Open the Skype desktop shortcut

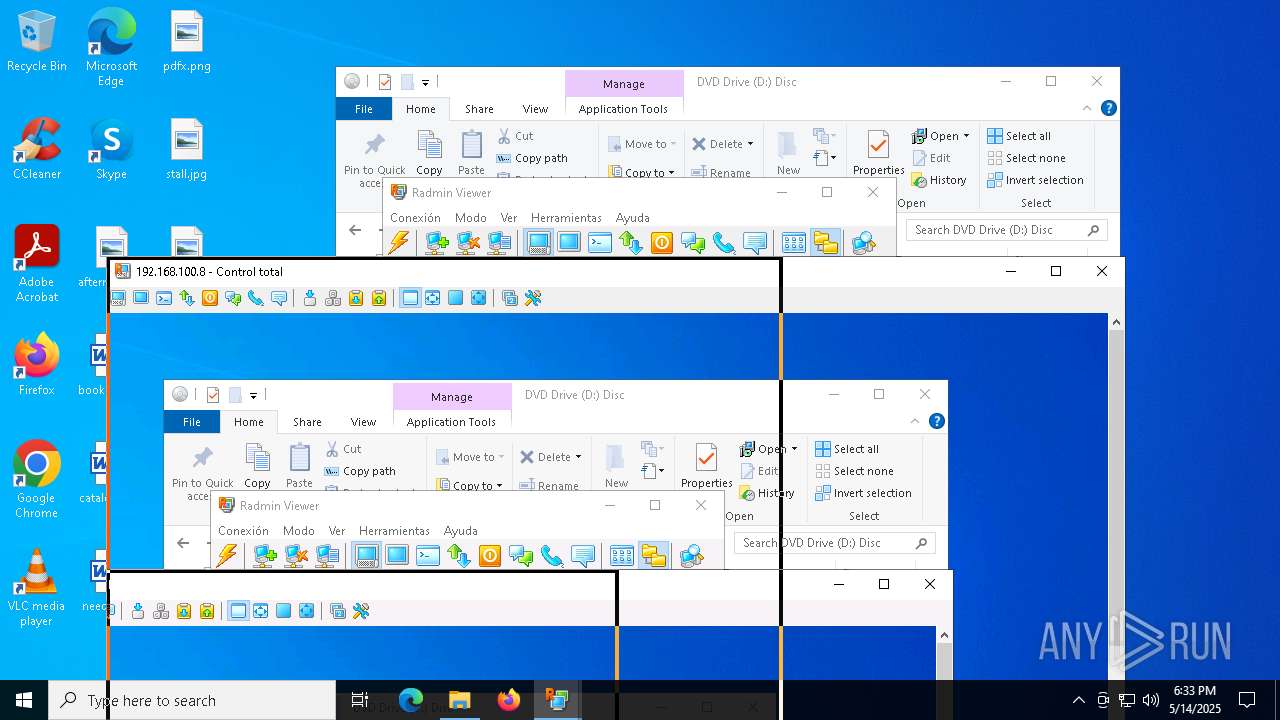(111, 150)
